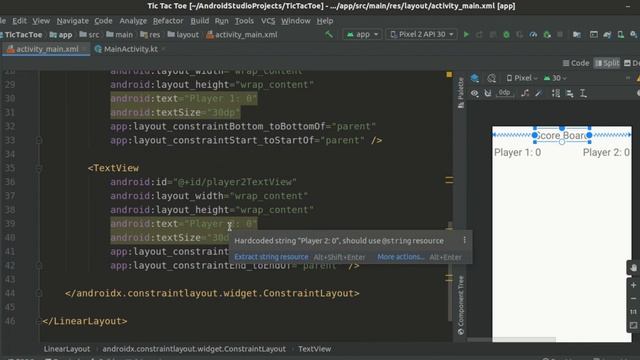Click the grey Stop button in toolbar
Viewport: 640px width, 360px height.
pyautogui.click(x=560, y=35)
